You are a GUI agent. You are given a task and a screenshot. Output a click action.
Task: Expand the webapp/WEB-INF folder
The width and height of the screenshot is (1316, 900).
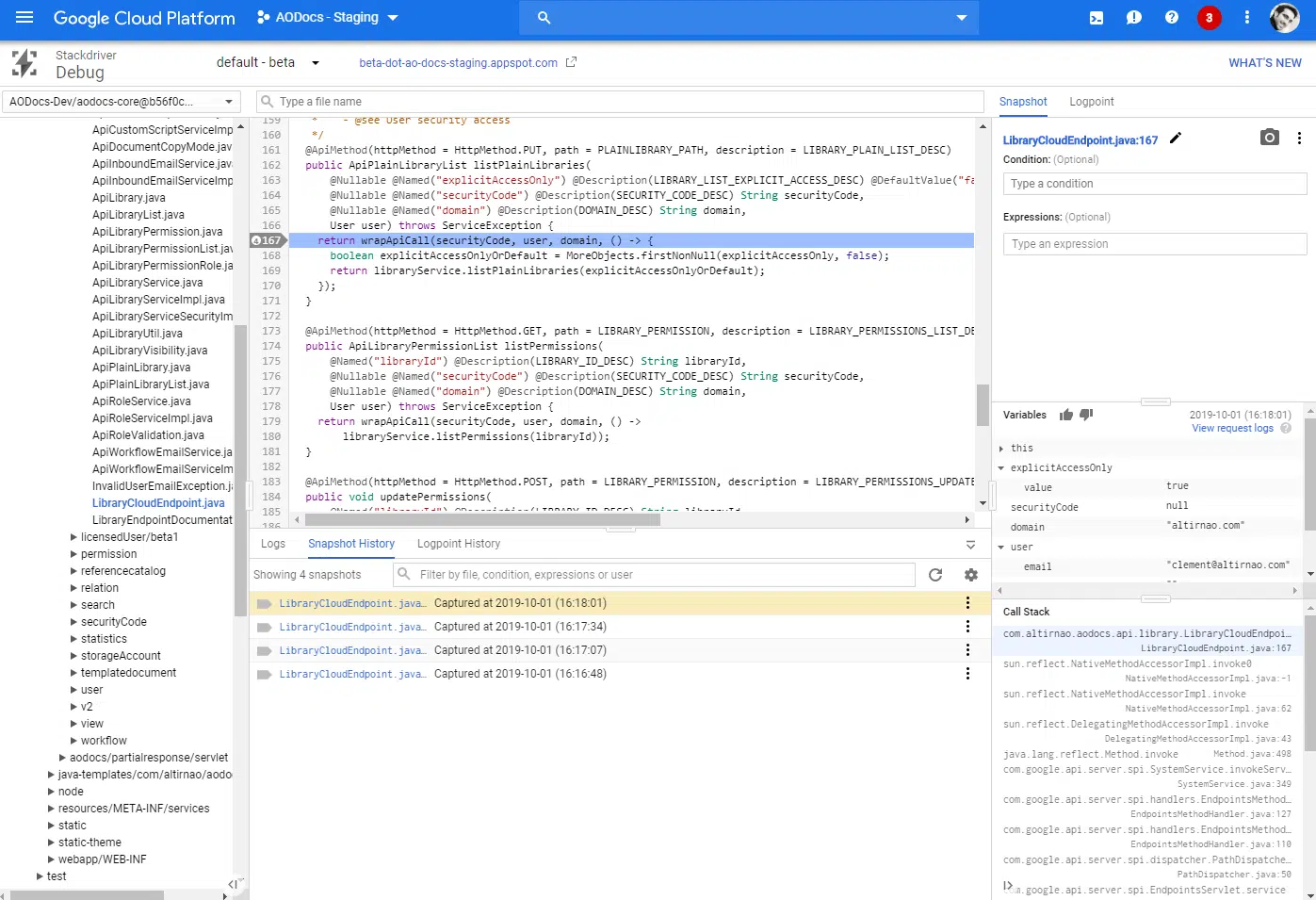(52, 859)
